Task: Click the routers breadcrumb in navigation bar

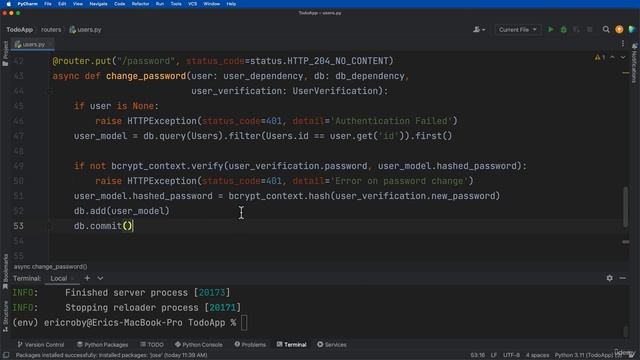Action: [51, 29]
